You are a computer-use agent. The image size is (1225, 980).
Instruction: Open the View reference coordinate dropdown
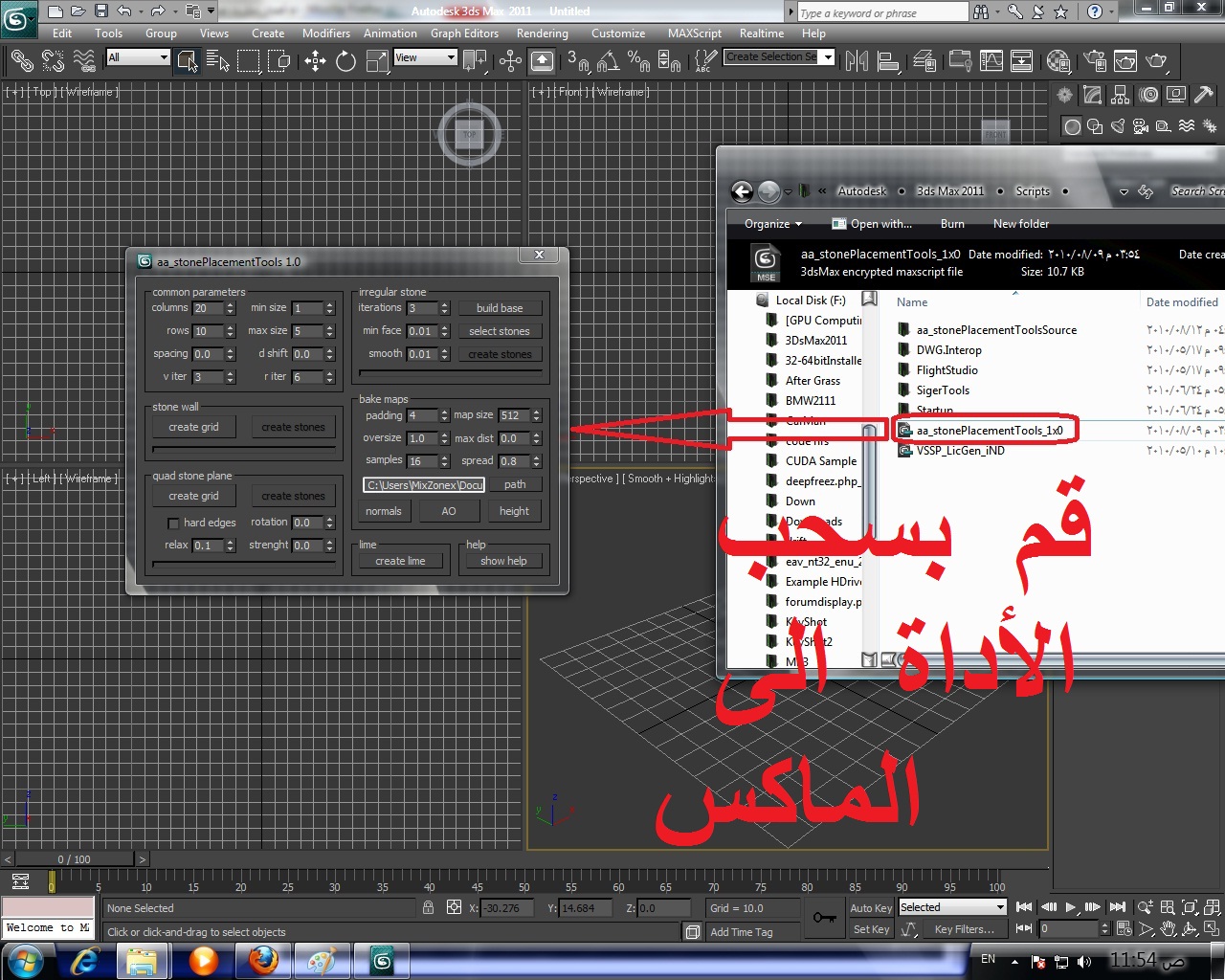point(425,57)
